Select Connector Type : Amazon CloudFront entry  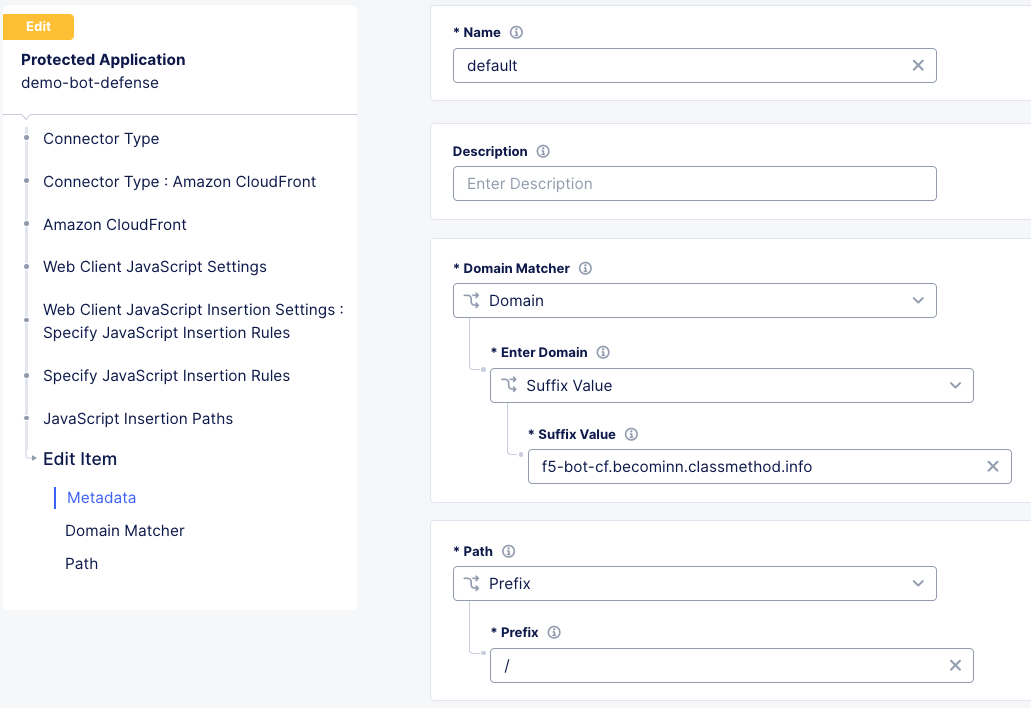click(178, 181)
